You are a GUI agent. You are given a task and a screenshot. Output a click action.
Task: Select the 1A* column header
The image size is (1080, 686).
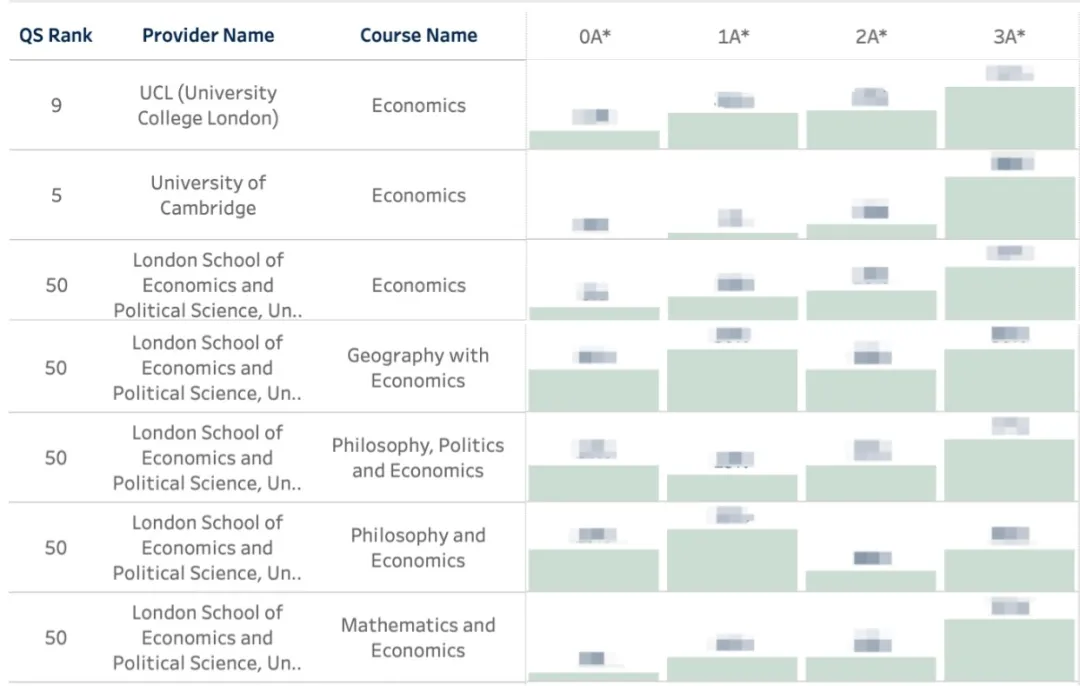(733, 37)
